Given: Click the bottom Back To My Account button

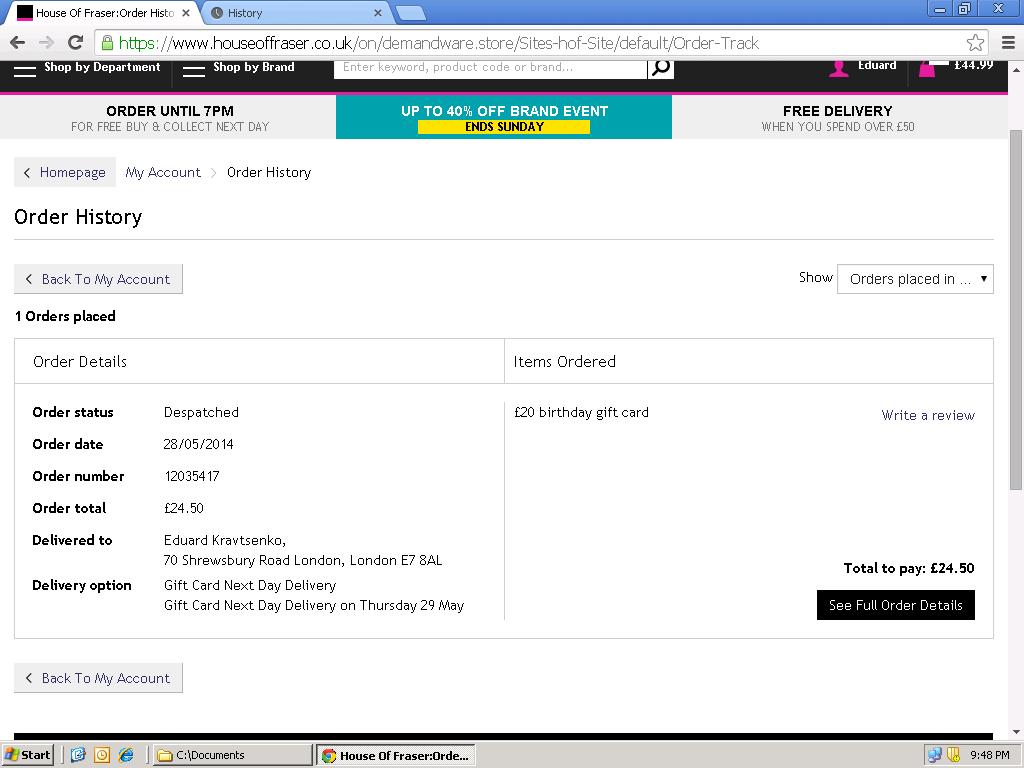Looking at the screenshot, I should point(98,678).
